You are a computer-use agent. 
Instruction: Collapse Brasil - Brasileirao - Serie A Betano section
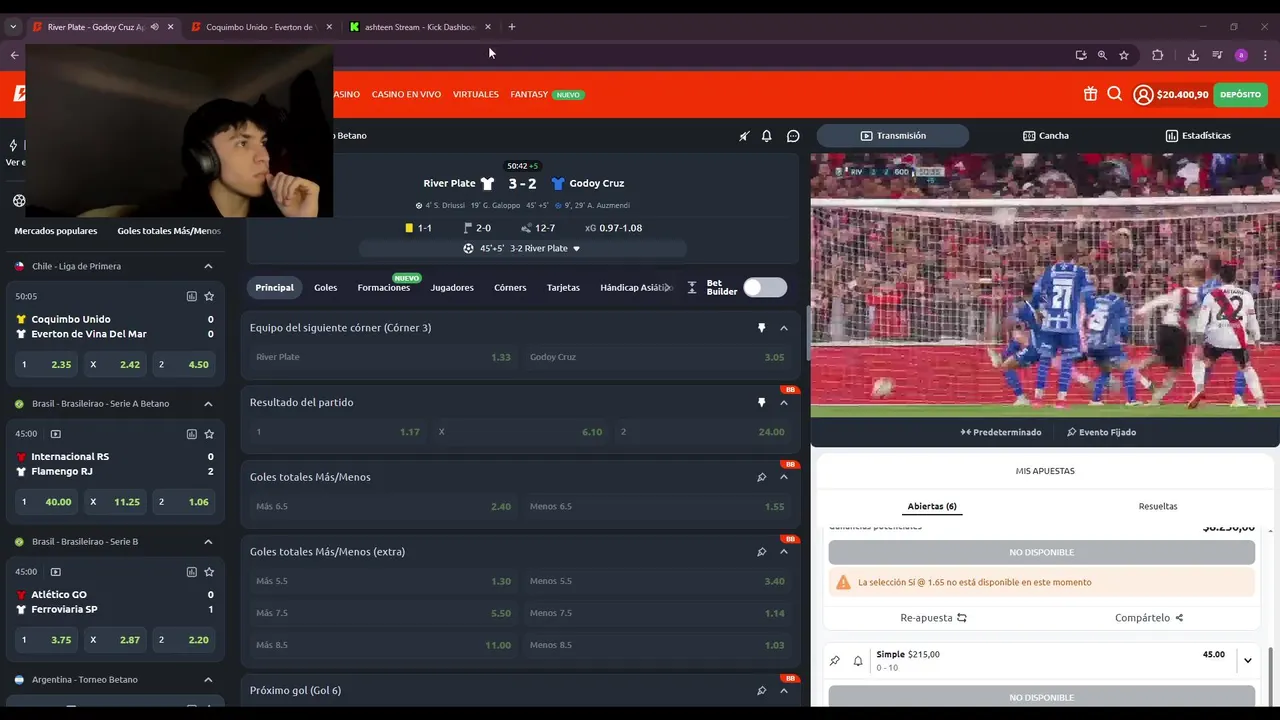click(x=208, y=404)
